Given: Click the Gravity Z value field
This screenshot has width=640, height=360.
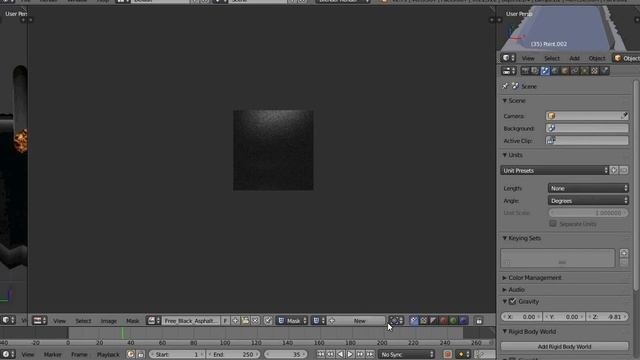Looking at the screenshot, I should tap(607, 317).
